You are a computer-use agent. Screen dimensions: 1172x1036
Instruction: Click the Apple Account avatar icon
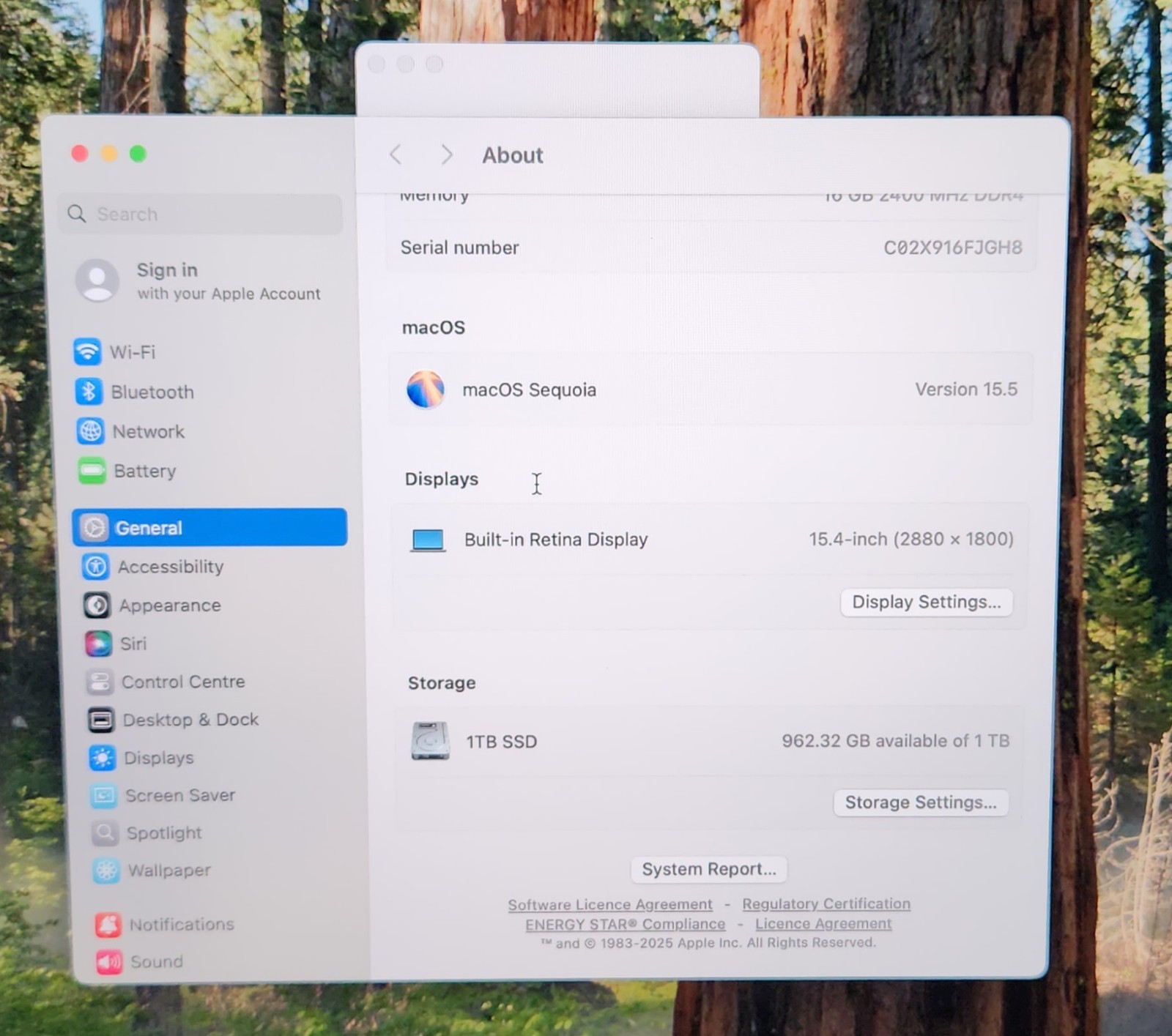click(x=97, y=280)
